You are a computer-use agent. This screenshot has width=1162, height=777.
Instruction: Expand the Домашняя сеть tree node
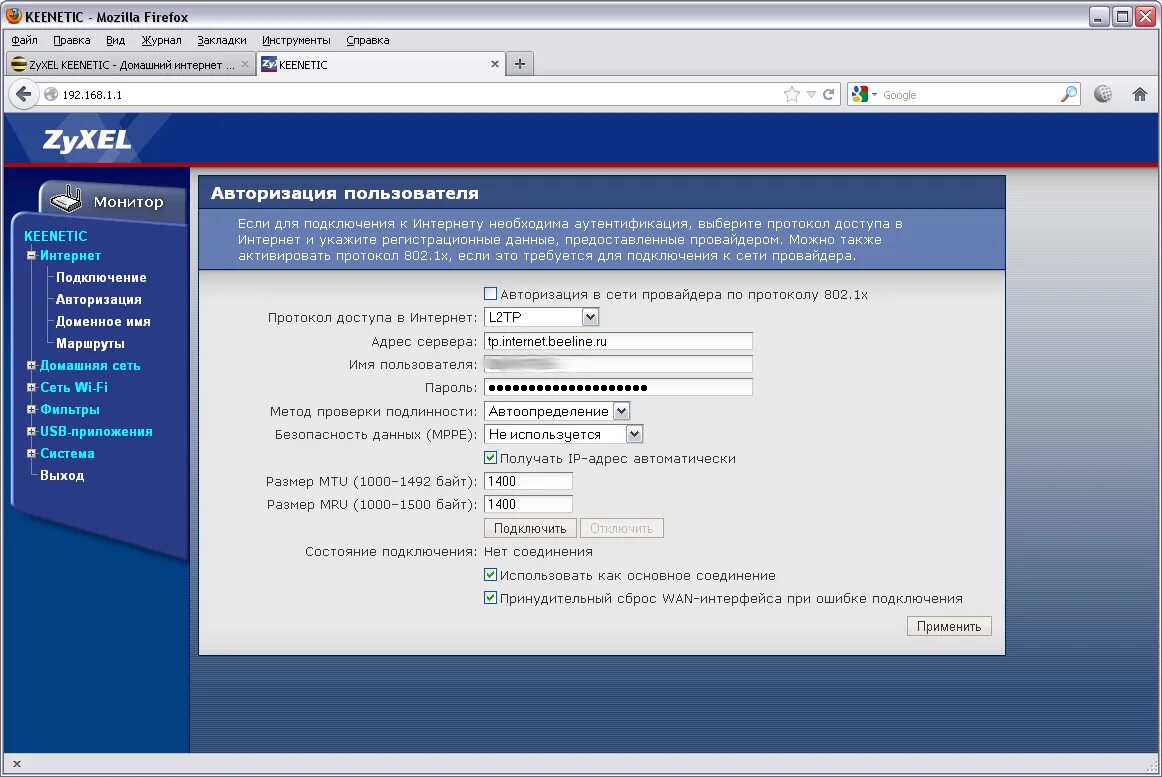coord(31,365)
